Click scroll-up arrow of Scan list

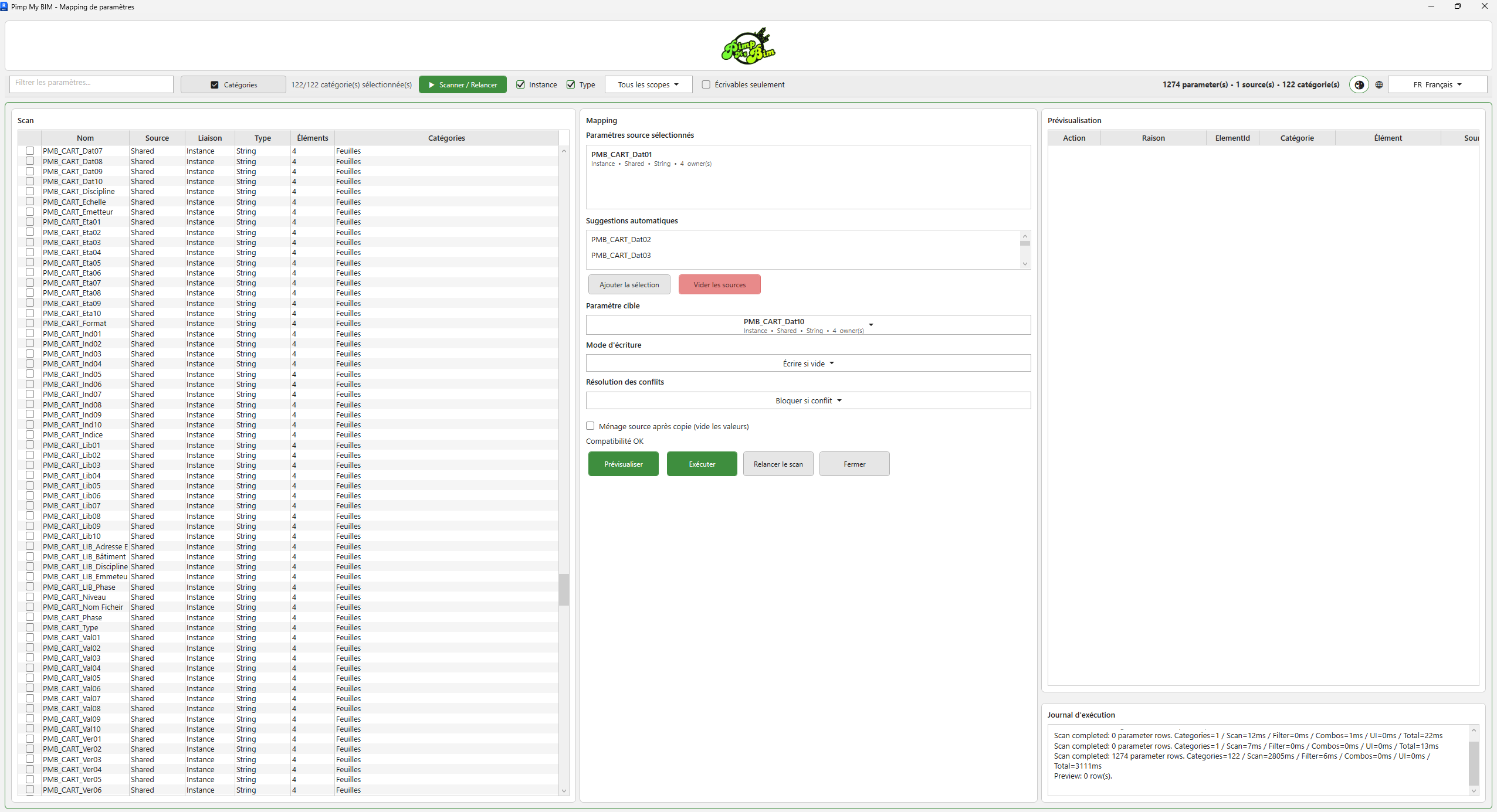[x=564, y=151]
